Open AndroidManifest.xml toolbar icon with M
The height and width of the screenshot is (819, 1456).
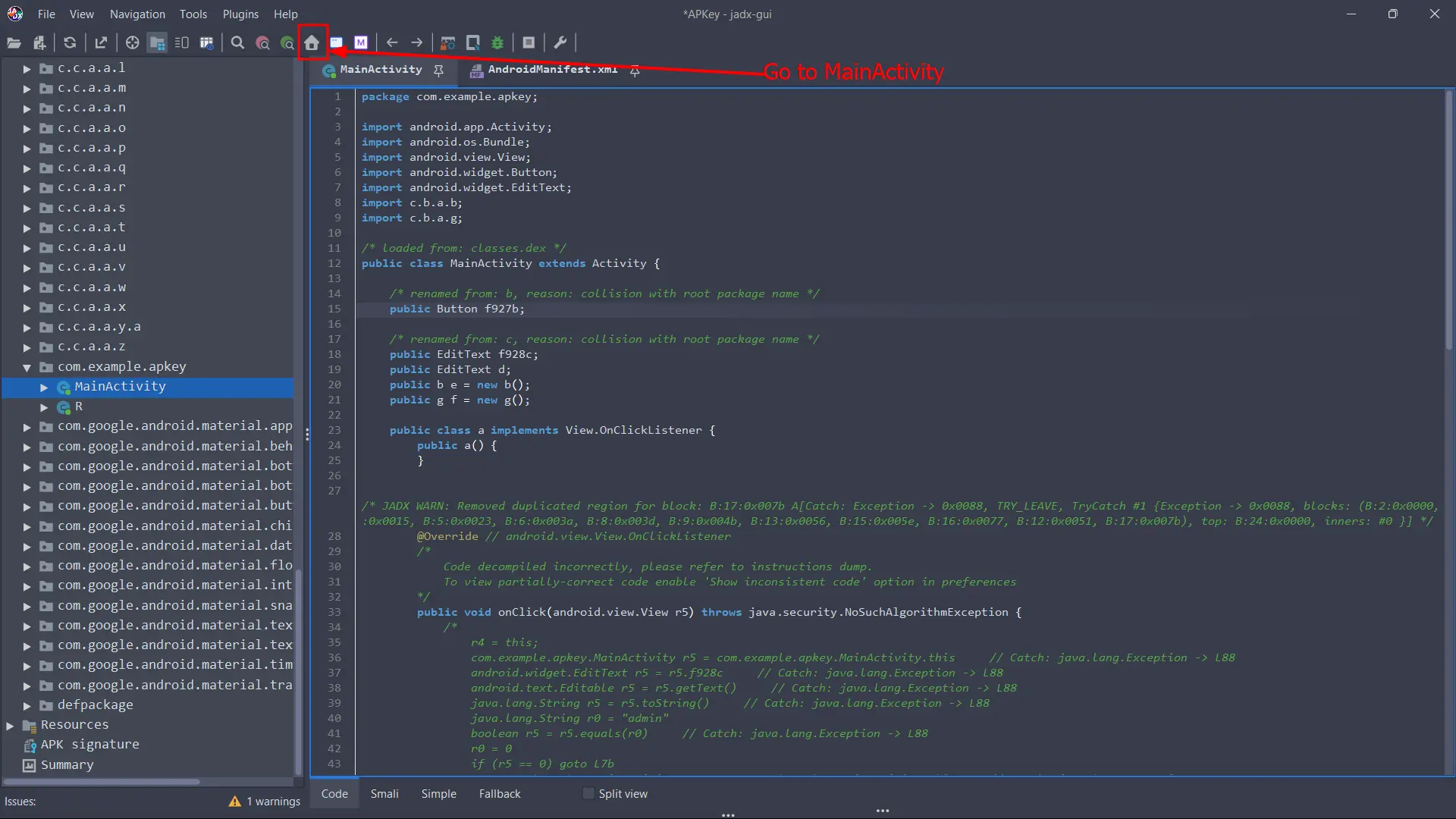361,43
